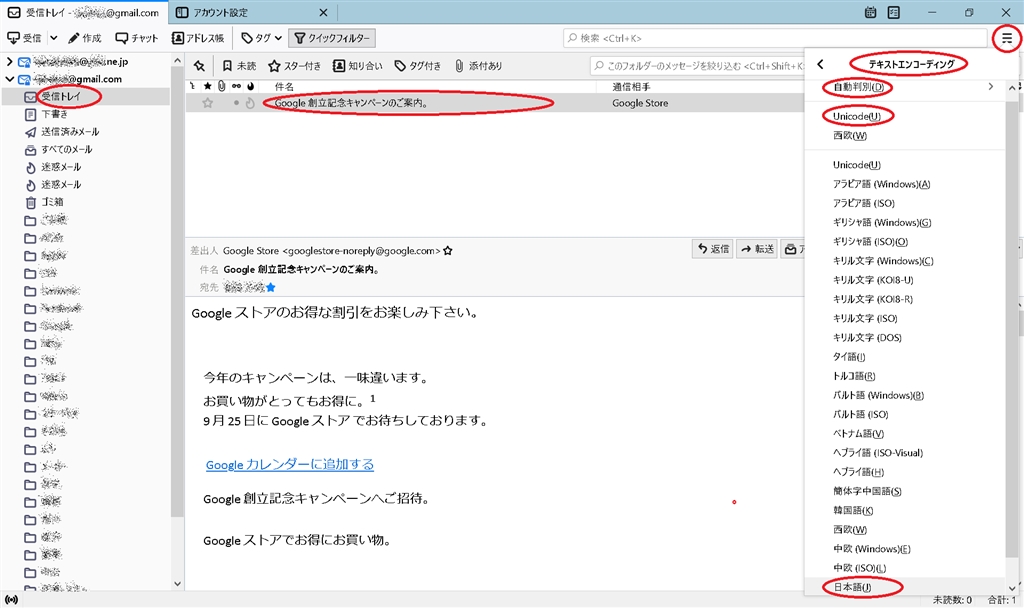Collapse the gmail.com account tree
This screenshot has width=1024, height=608.
(9, 79)
